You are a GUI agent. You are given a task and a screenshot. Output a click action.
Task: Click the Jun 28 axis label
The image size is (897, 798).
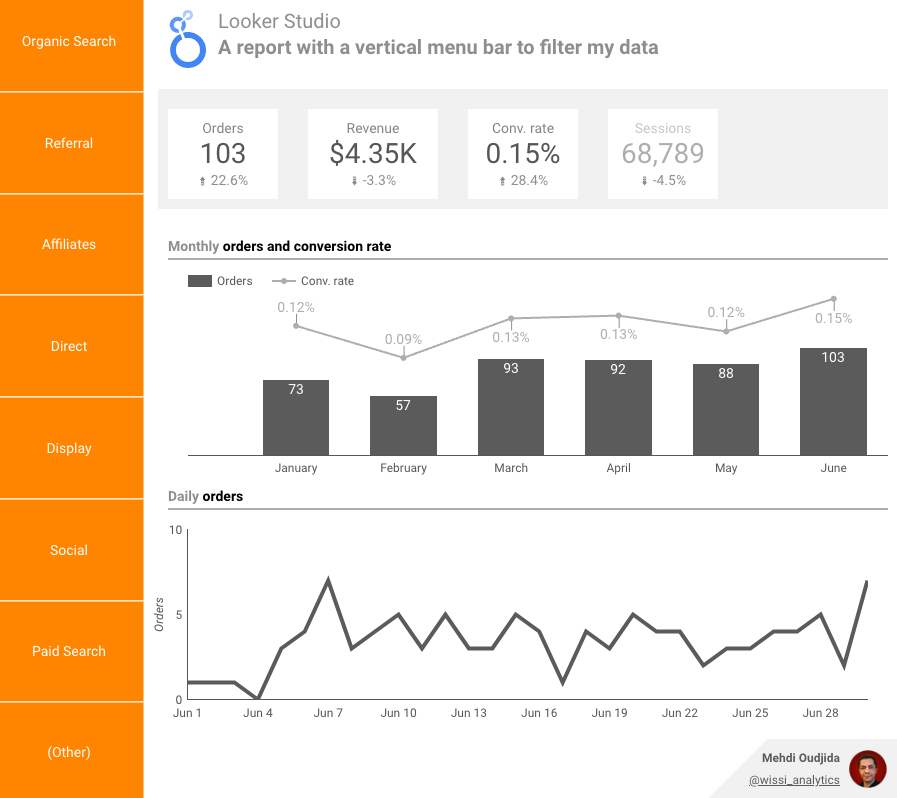point(820,713)
